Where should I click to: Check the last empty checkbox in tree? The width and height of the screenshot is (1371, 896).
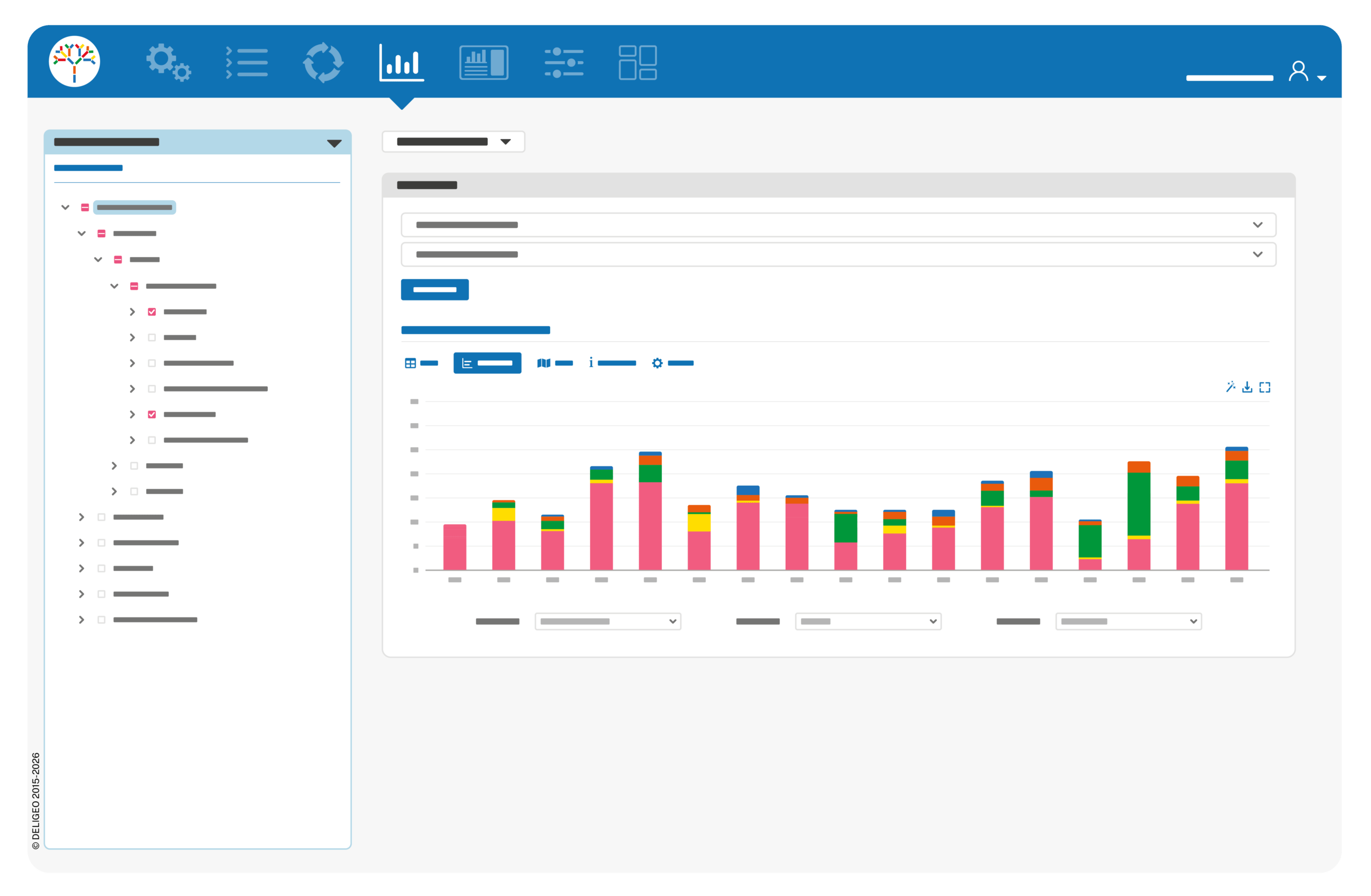click(101, 620)
